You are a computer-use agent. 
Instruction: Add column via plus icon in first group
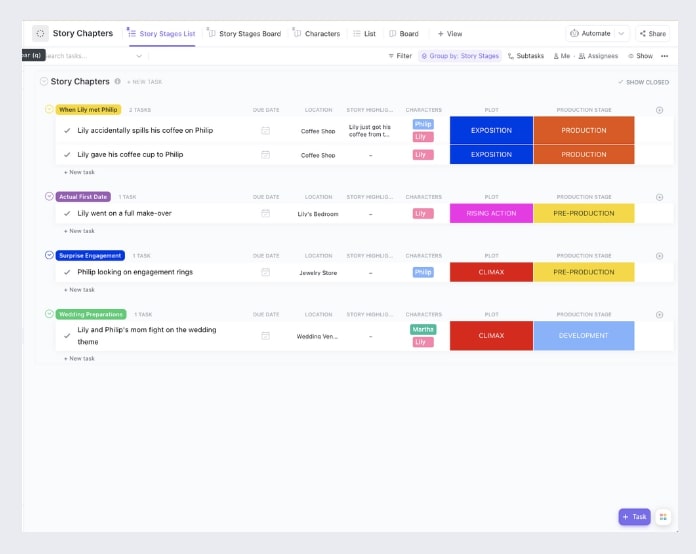point(659,110)
